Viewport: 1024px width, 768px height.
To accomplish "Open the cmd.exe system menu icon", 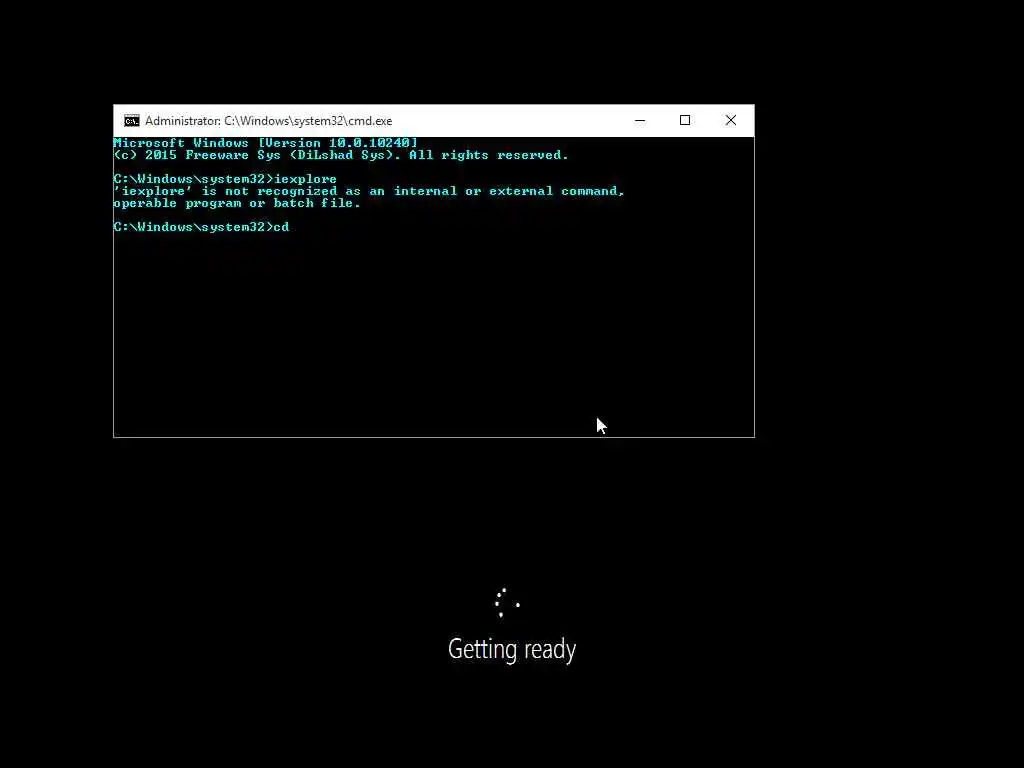I will click(131, 121).
